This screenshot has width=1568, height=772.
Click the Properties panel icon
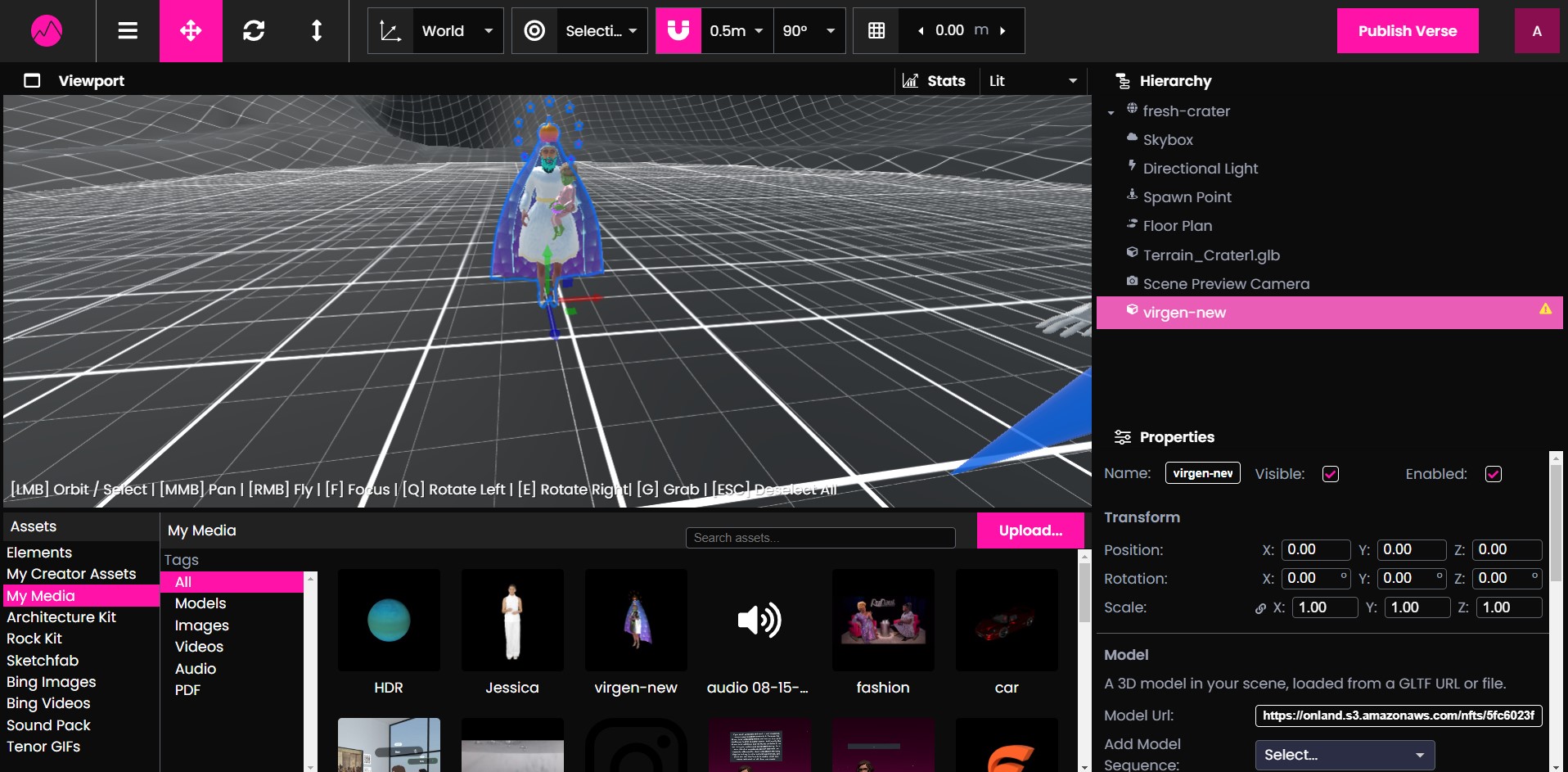pos(1123,437)
